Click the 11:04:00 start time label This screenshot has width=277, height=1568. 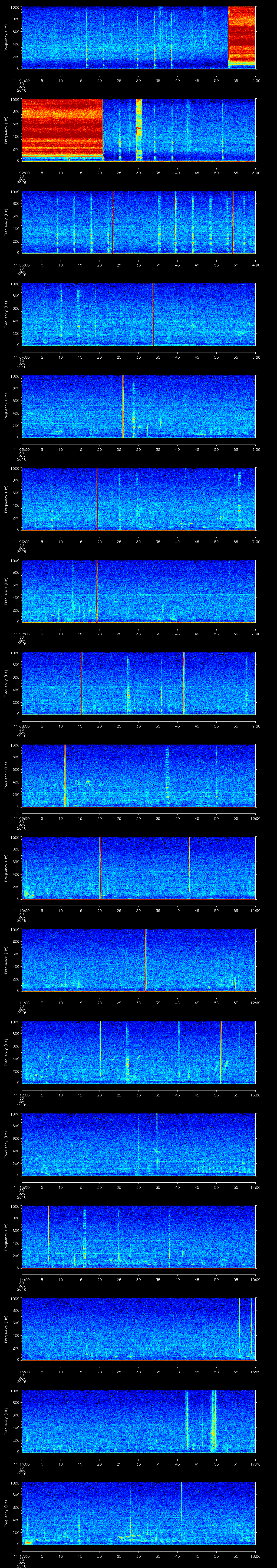tap(21, 357)
